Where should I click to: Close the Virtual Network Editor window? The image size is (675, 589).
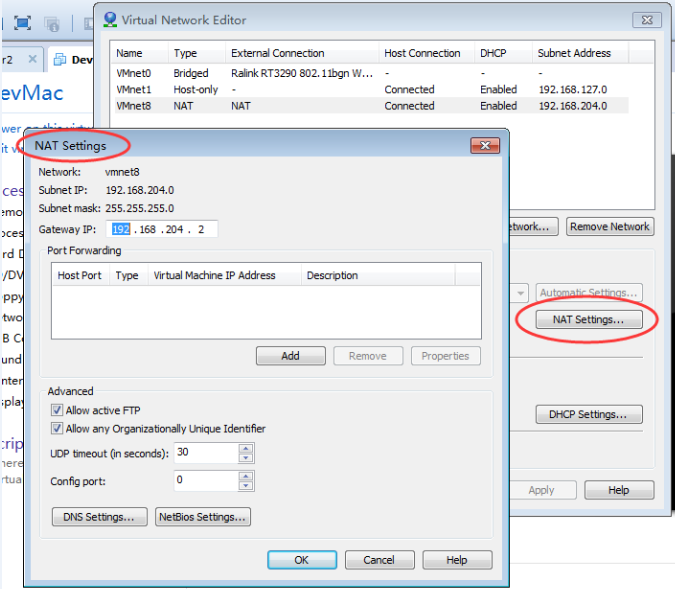coord(647,20)
